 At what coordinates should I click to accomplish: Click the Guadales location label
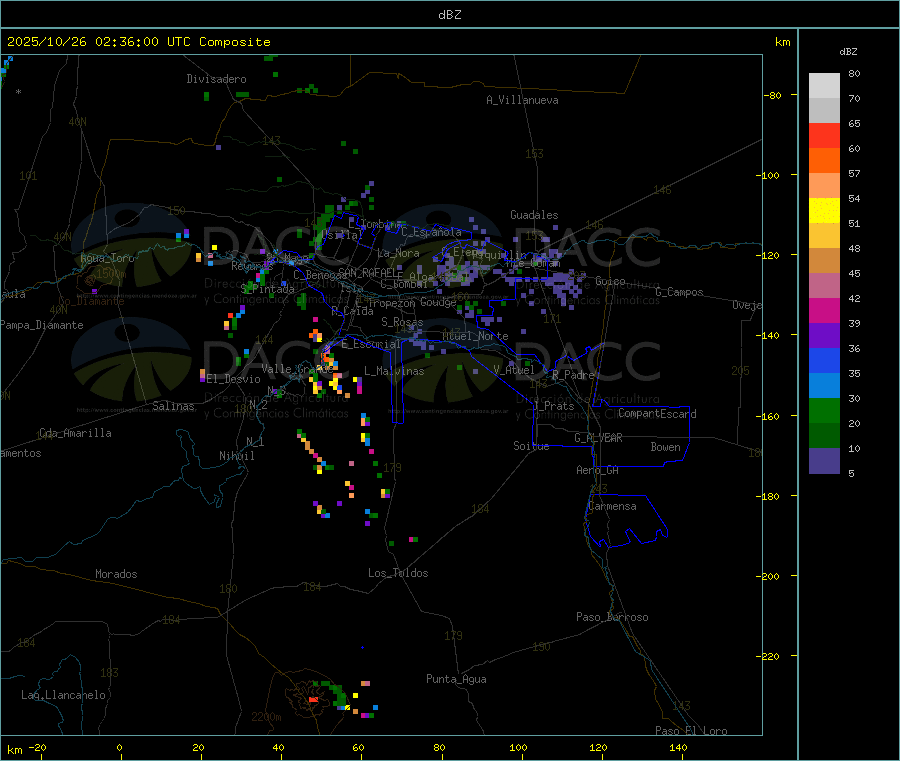coord(534,215)
